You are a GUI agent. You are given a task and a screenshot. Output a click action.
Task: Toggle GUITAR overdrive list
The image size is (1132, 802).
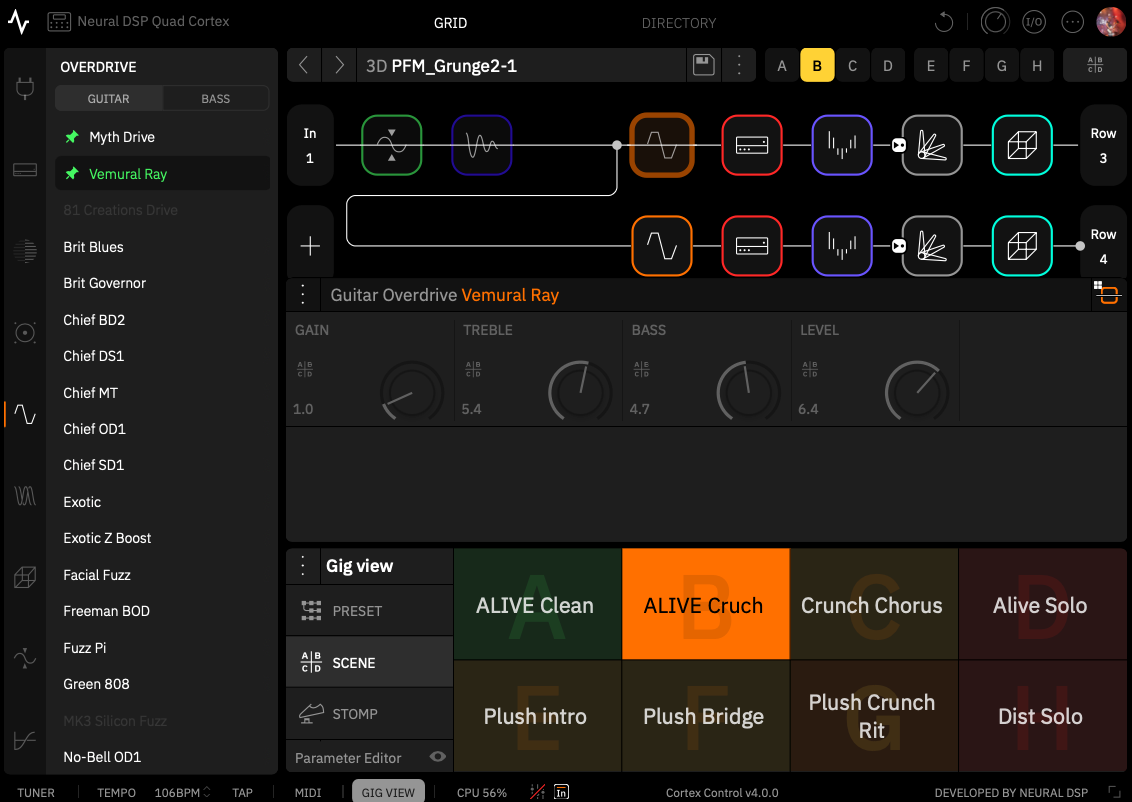[109, 99]
